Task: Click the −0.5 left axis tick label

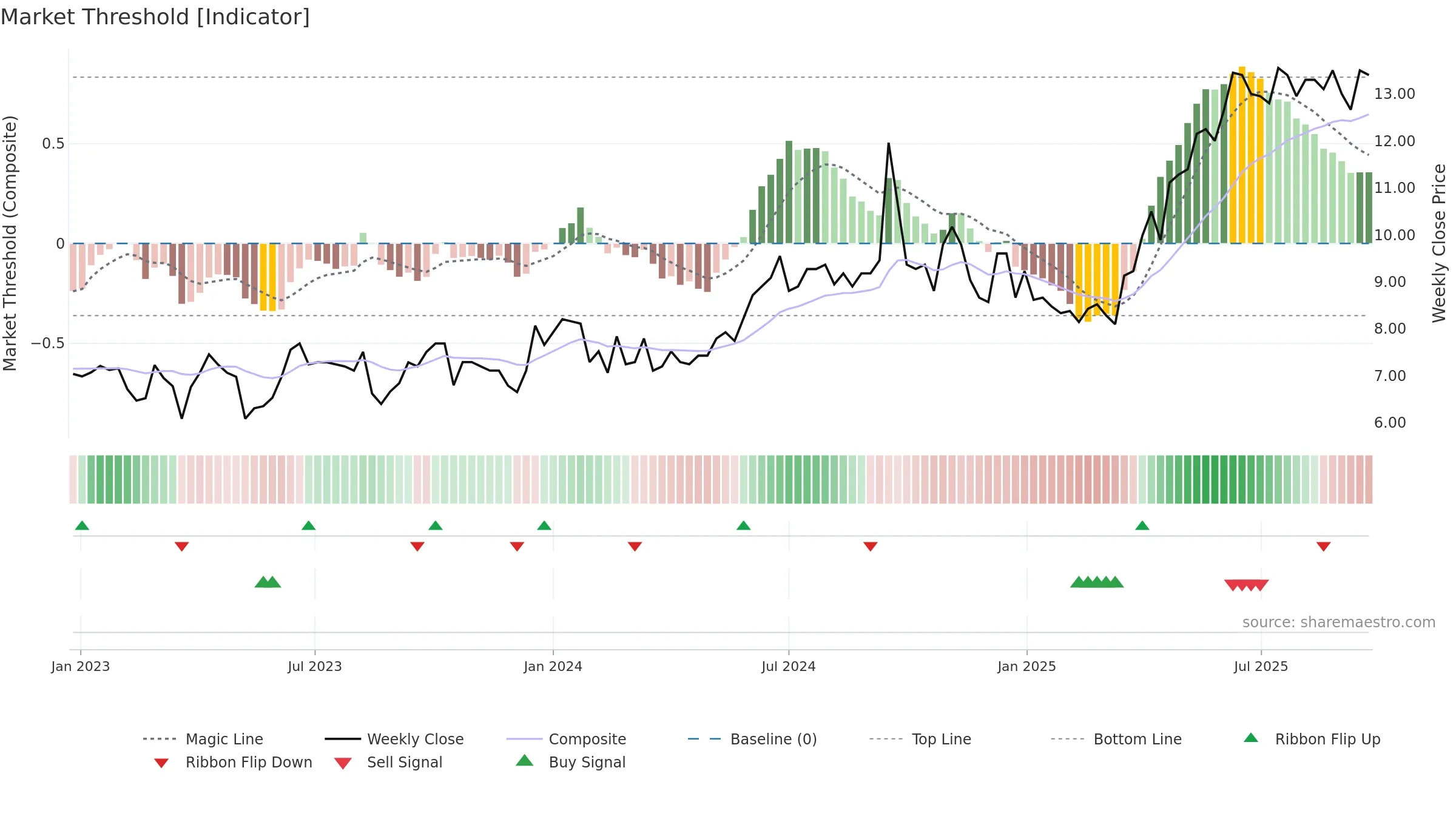Action: click(x=48, y=343)
